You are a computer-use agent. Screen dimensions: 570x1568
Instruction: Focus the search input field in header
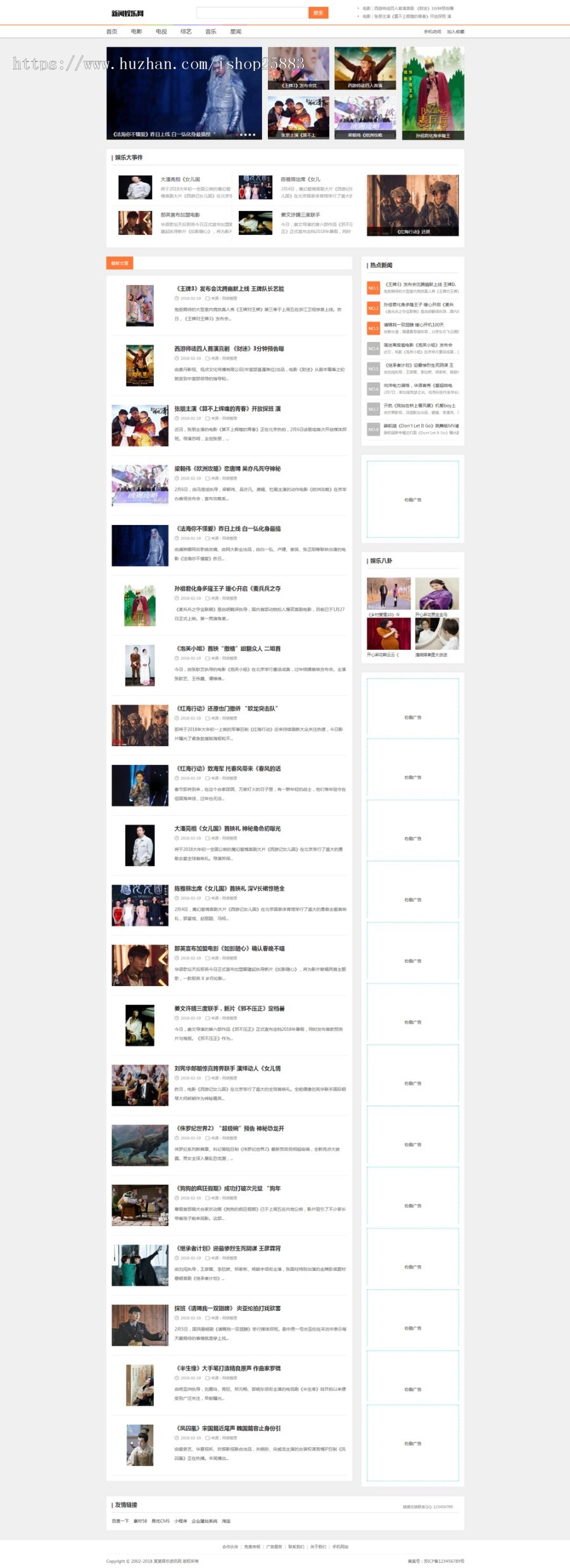click(252, 13)
